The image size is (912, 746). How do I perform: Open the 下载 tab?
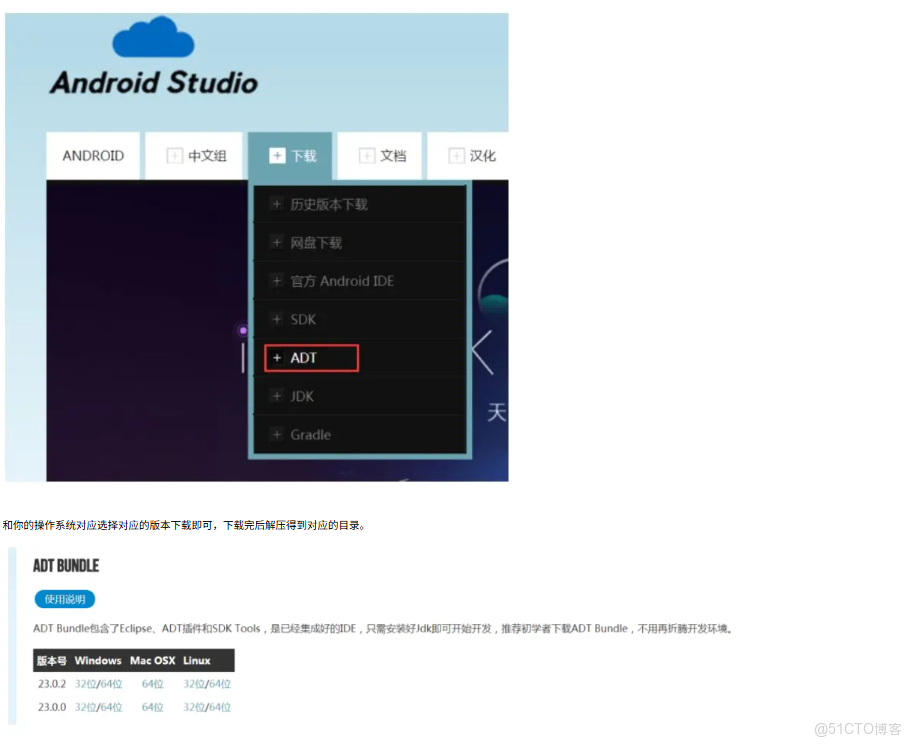pos(290,156)
